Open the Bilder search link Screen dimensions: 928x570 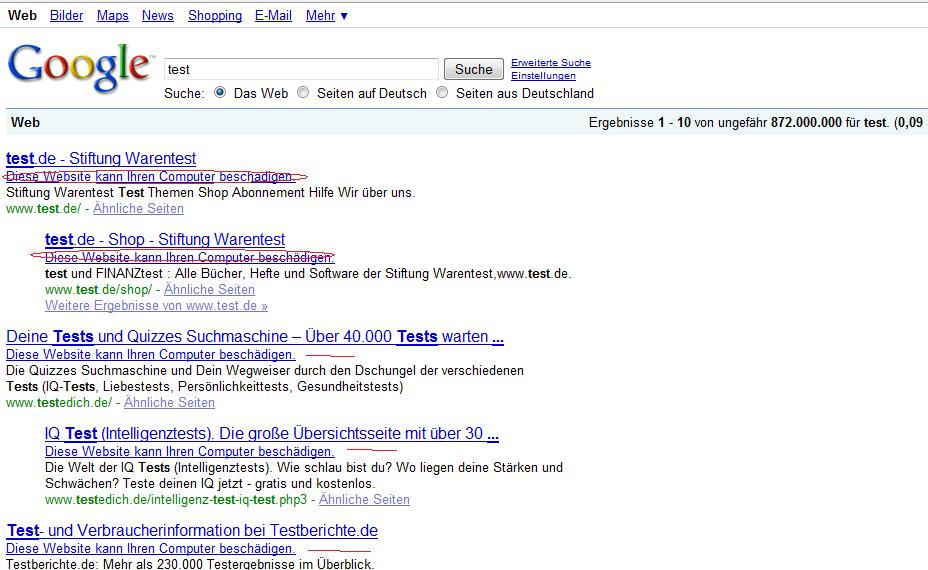pos(66,16)
